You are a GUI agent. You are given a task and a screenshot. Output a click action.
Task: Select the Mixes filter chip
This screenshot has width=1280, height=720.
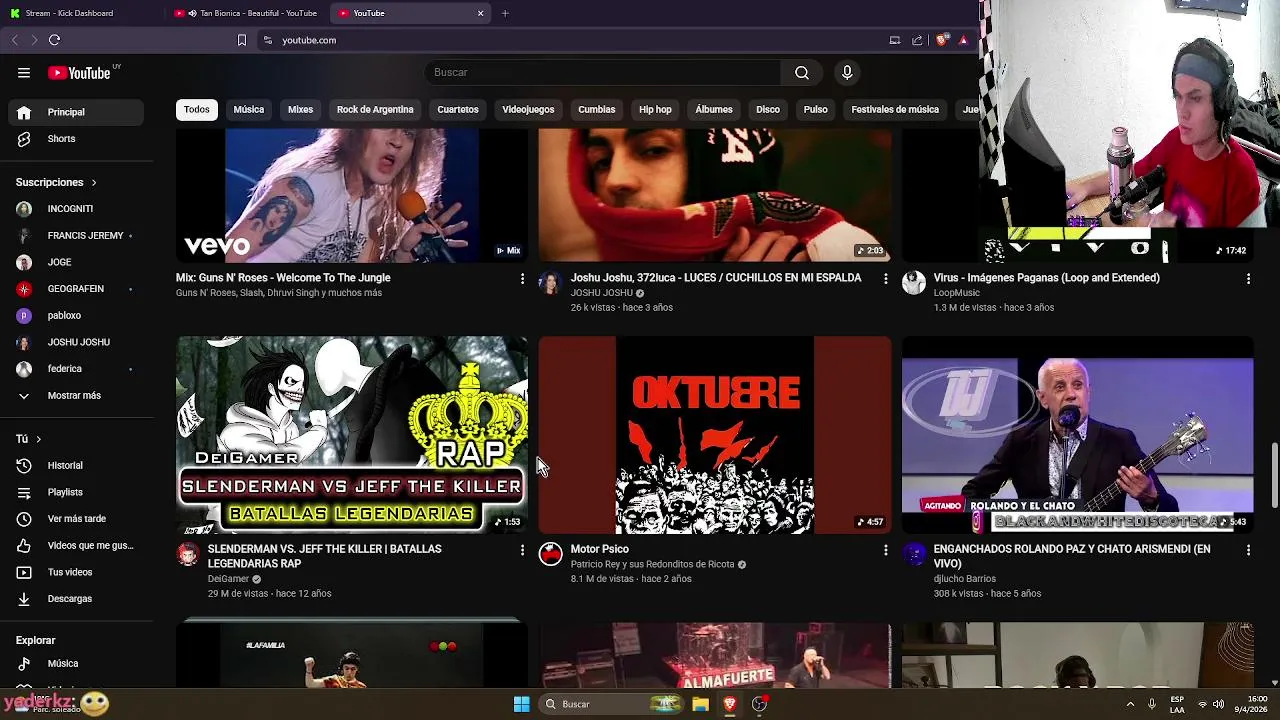(x=301, y=109)
